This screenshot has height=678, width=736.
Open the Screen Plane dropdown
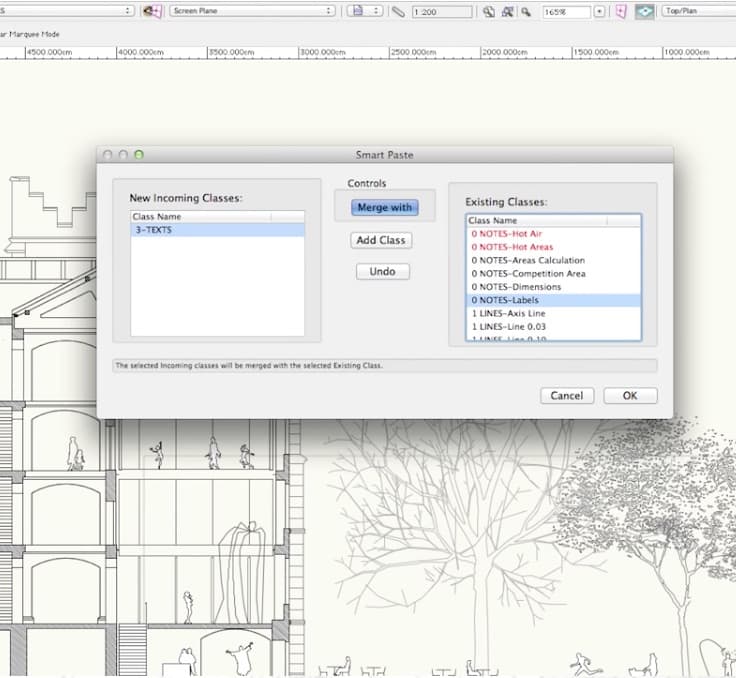pyautogui.click(x=252, y=11)
